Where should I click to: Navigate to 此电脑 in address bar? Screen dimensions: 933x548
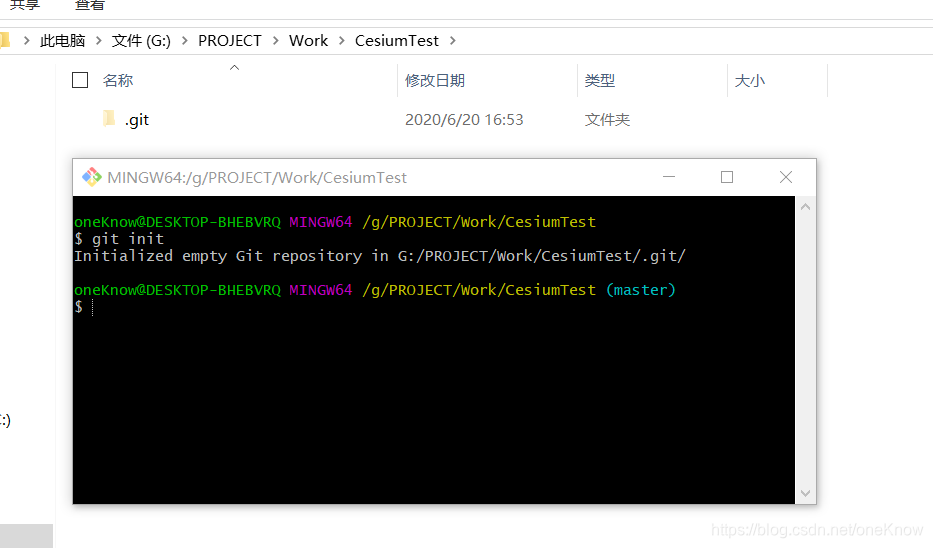click(62, 40)
